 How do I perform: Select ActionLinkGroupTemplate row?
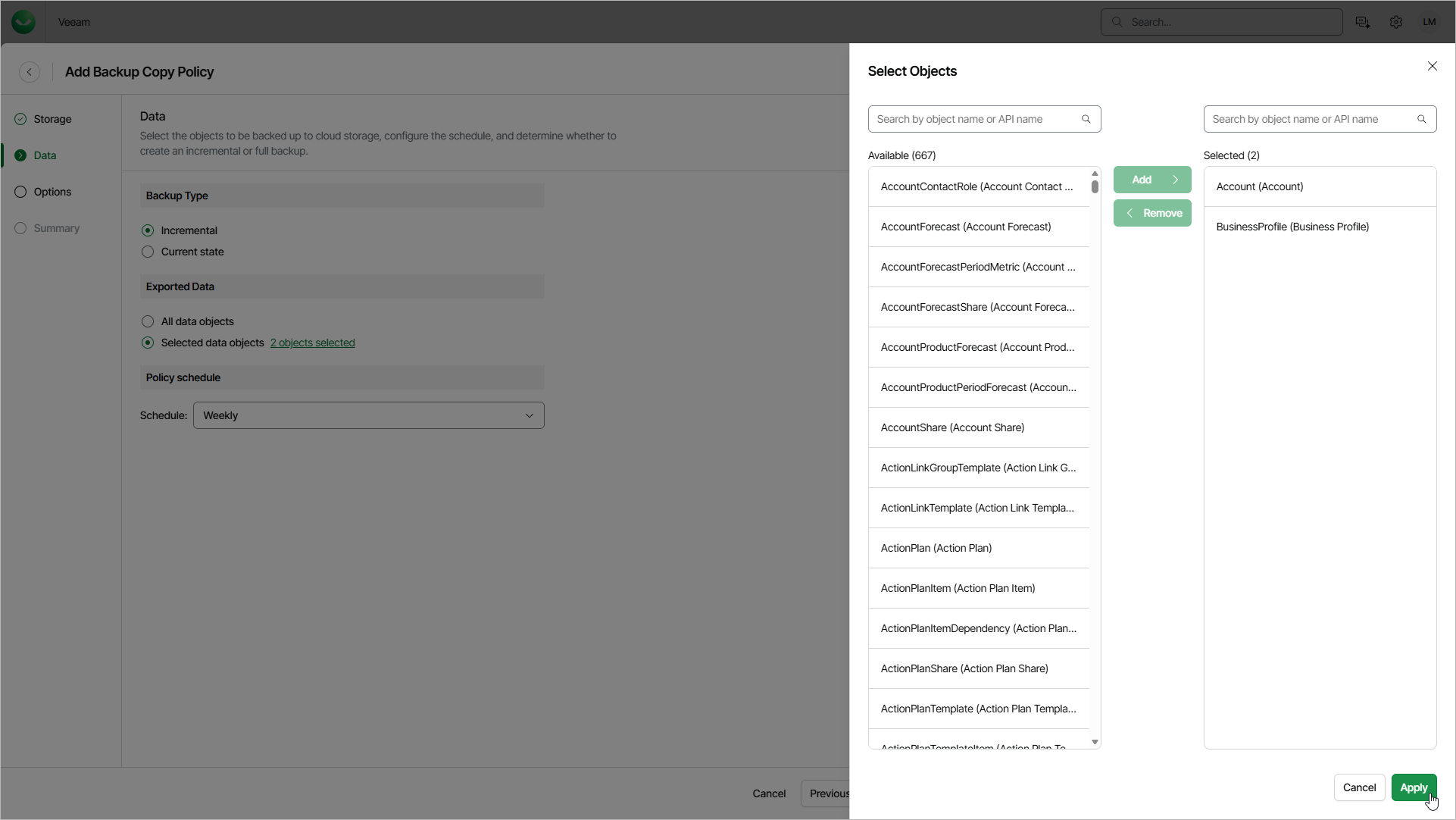click(978, 468)
